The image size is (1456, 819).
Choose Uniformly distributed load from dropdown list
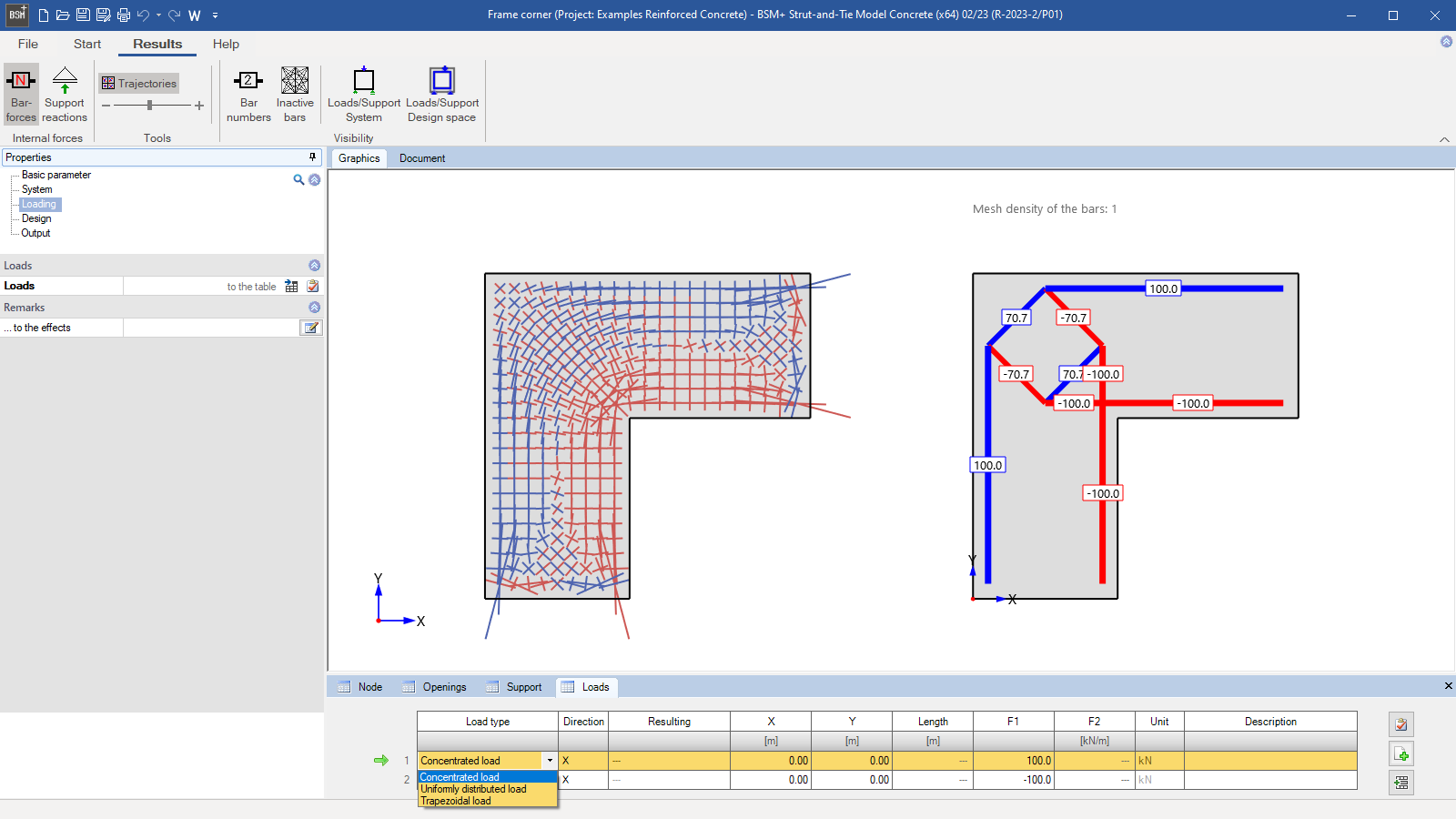point(488,789)
